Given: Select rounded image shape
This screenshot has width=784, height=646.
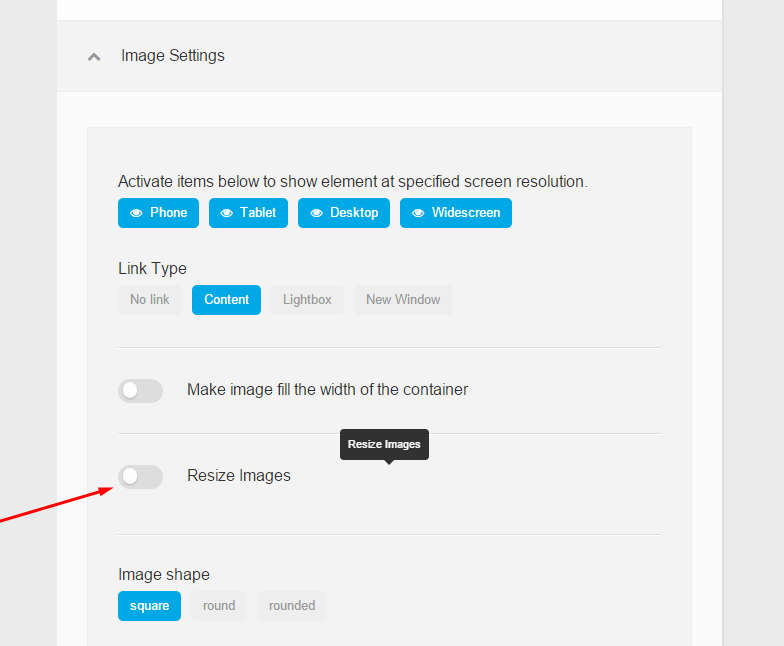Looking at the screenshot, I should 292,606.
